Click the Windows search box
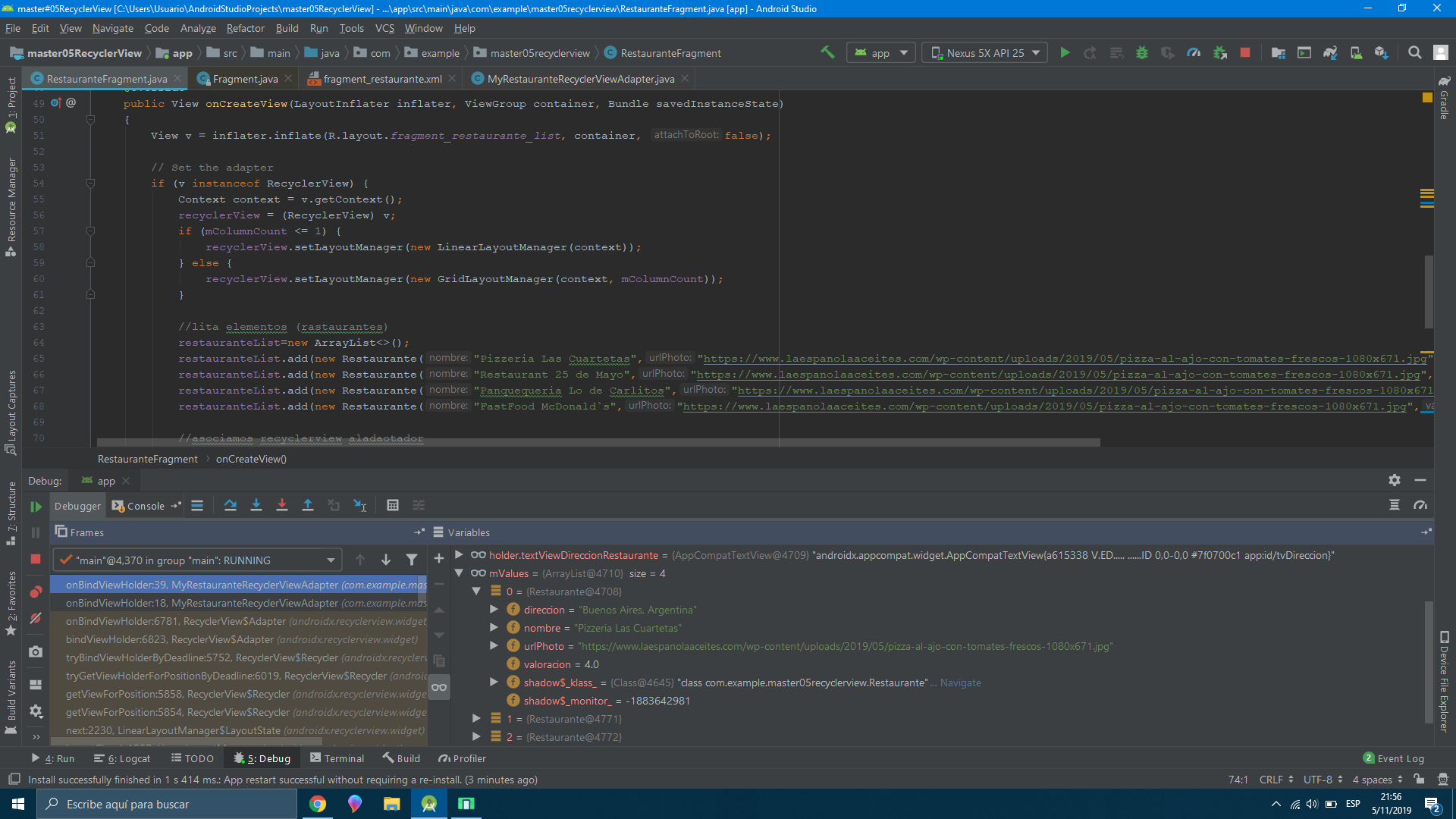The height and width of the screenshot is (819, 1456). pos(167,804)
